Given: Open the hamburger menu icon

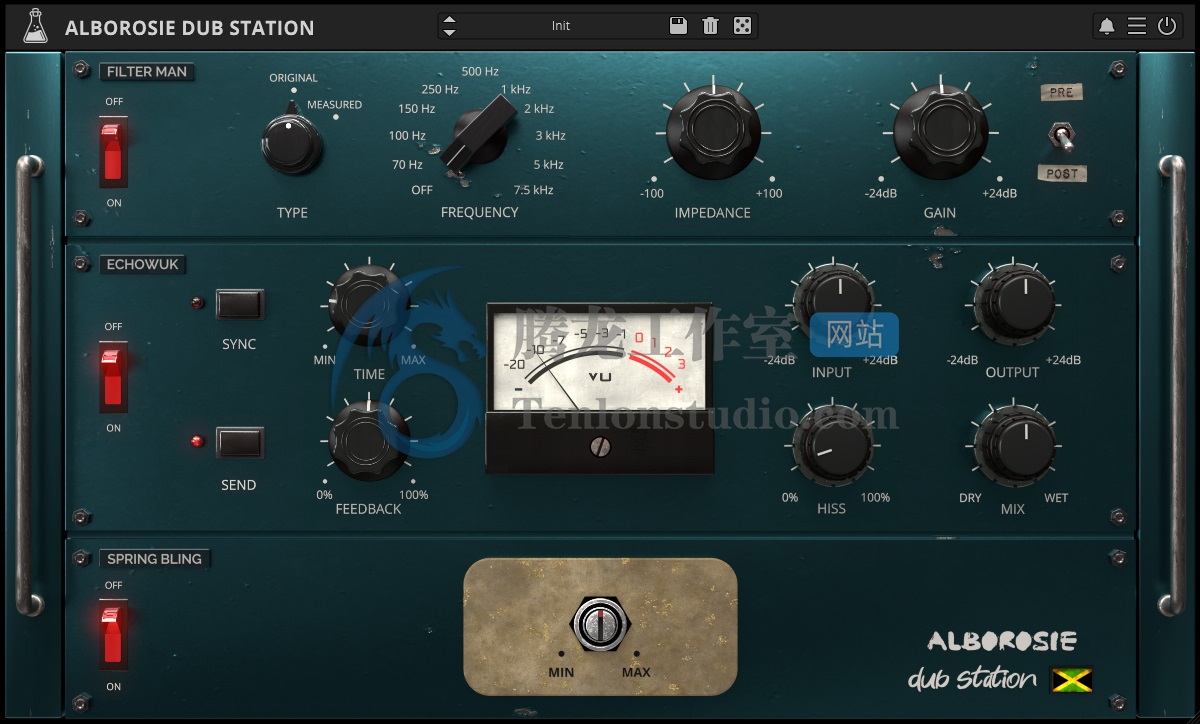Looking at the screenshot, I should pyautogui.click(x=1137, y=26).
